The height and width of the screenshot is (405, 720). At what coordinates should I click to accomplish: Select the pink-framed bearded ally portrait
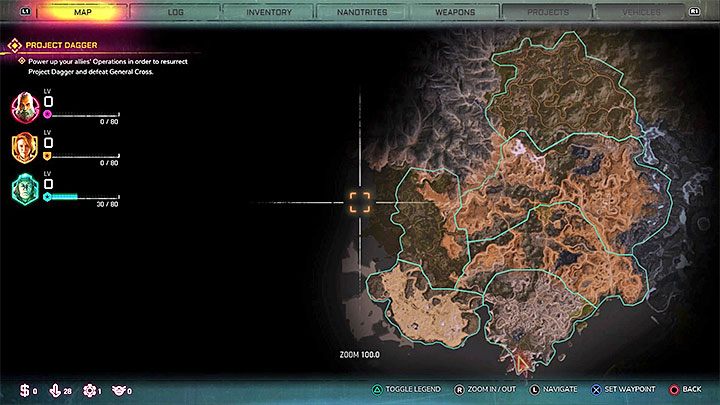[x=25, y=107]
